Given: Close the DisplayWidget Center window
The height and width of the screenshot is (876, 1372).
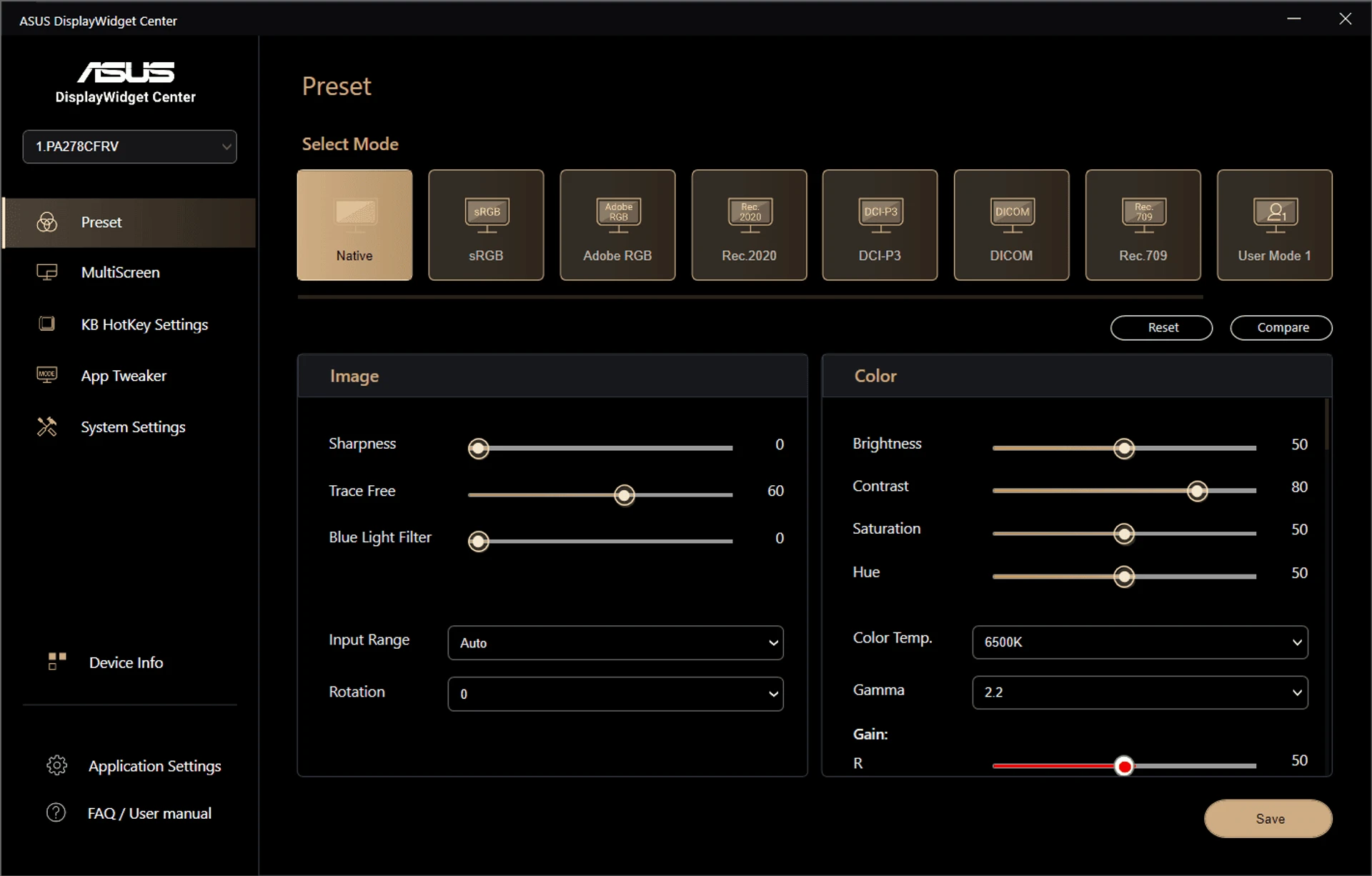Looking at the screenshot, I should (1346, 19).
